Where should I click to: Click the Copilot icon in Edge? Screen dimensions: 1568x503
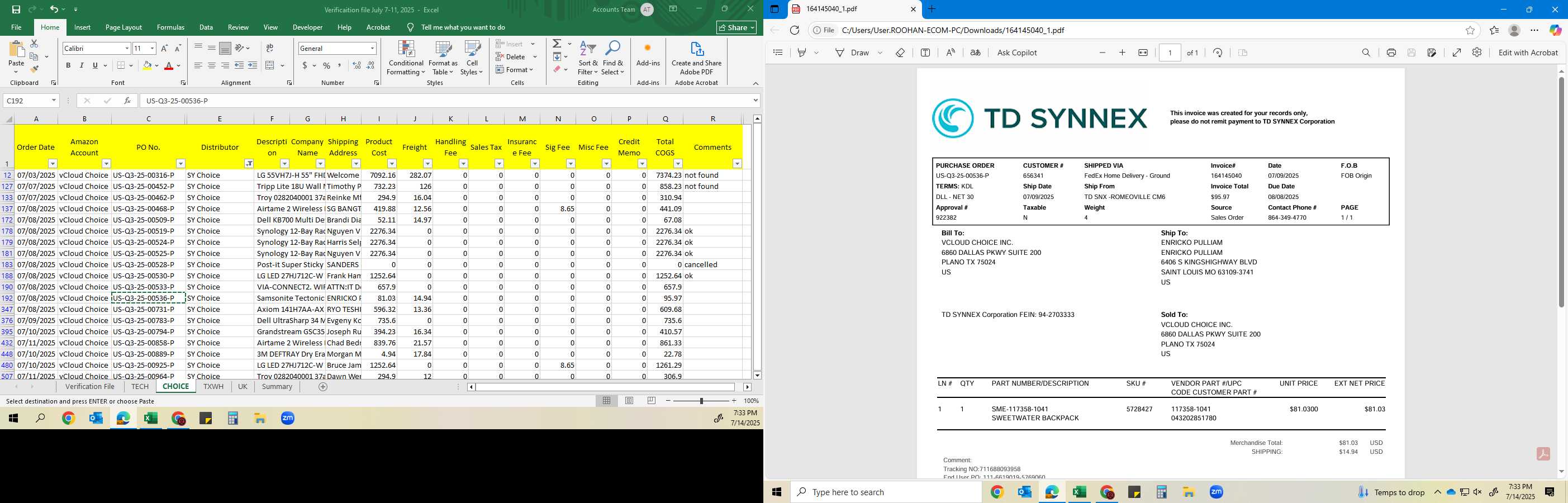(x=1555, y=30)
